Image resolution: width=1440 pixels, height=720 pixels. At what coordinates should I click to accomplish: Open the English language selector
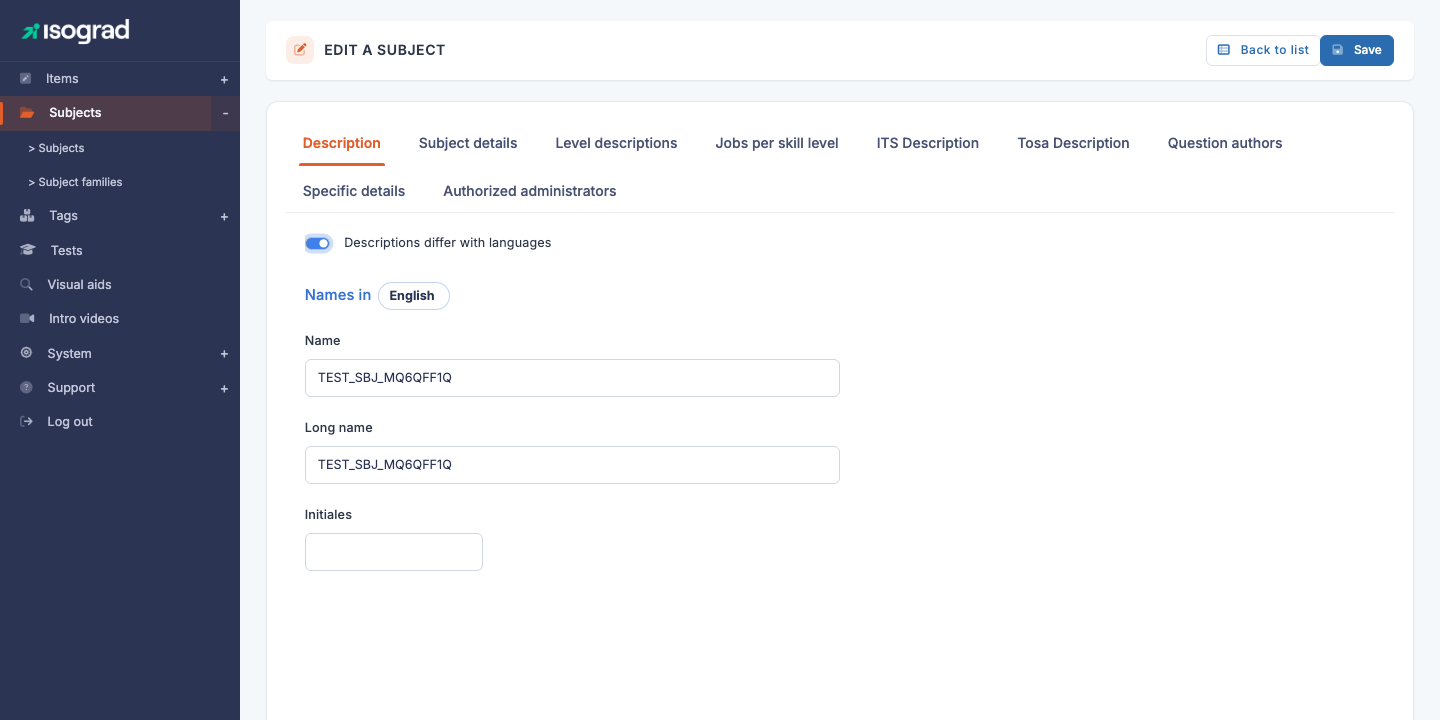413,296
